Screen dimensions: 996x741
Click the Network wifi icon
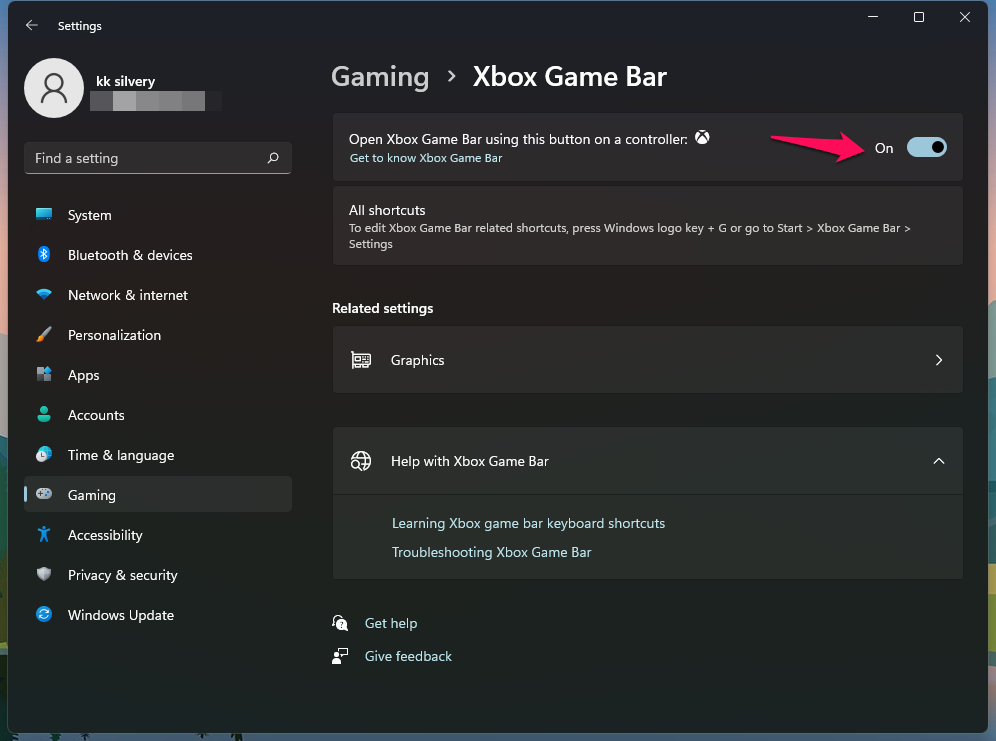[x=44, y=295]
